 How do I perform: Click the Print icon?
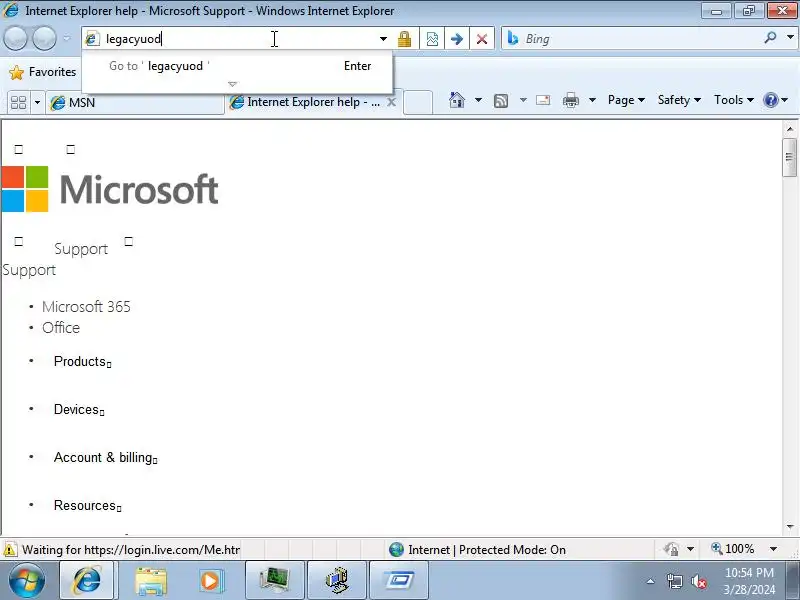(570, 101)
